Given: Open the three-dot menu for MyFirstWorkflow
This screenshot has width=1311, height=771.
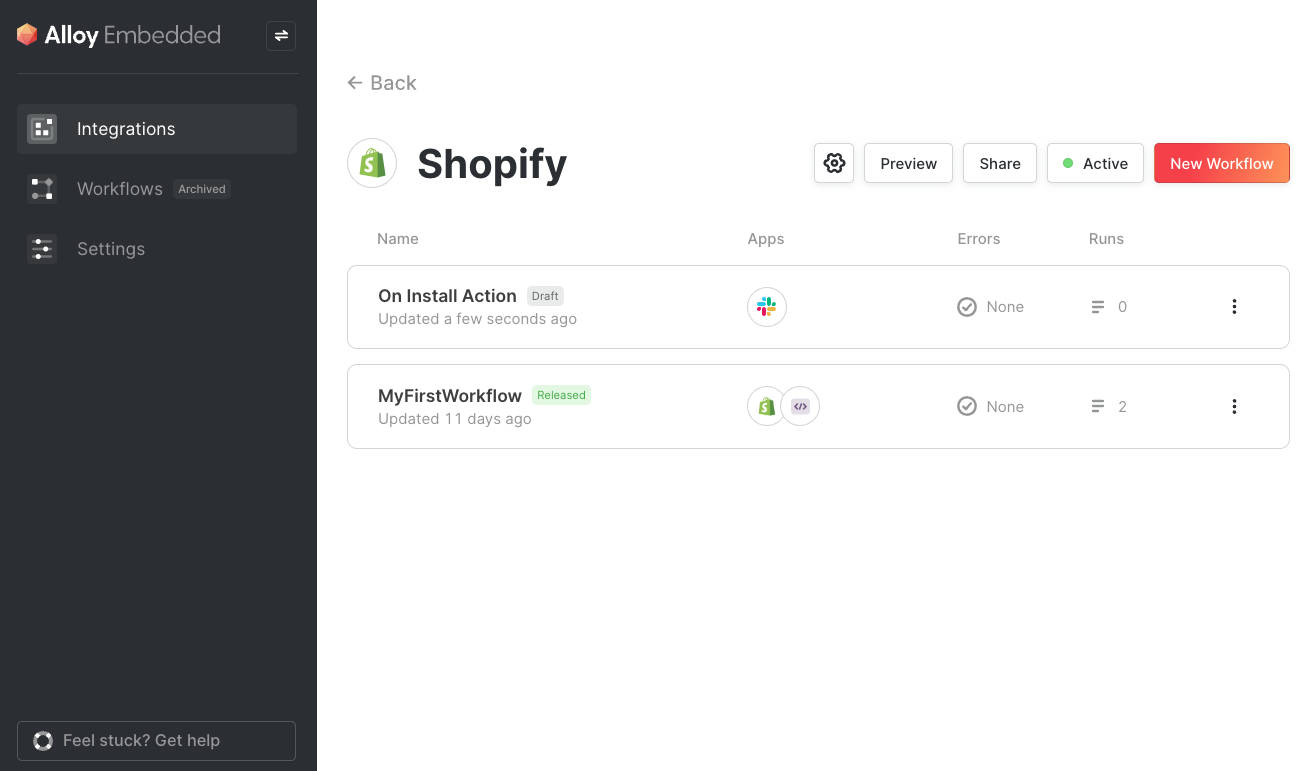Looking at the screenshot, I should point(1234,407).
